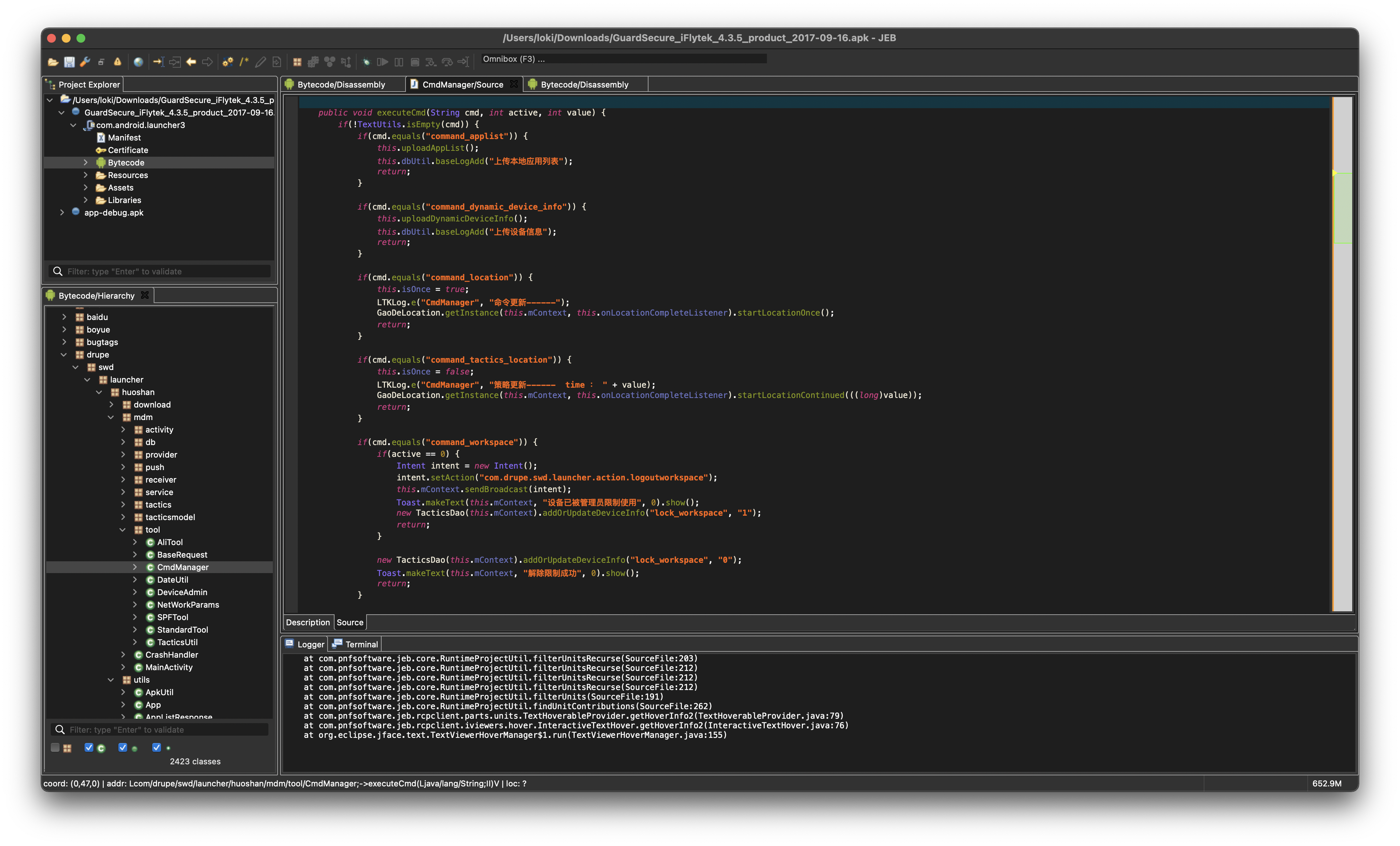Collapse the drupe package
Screen dimensions: 1400x846
pos(64,355)
